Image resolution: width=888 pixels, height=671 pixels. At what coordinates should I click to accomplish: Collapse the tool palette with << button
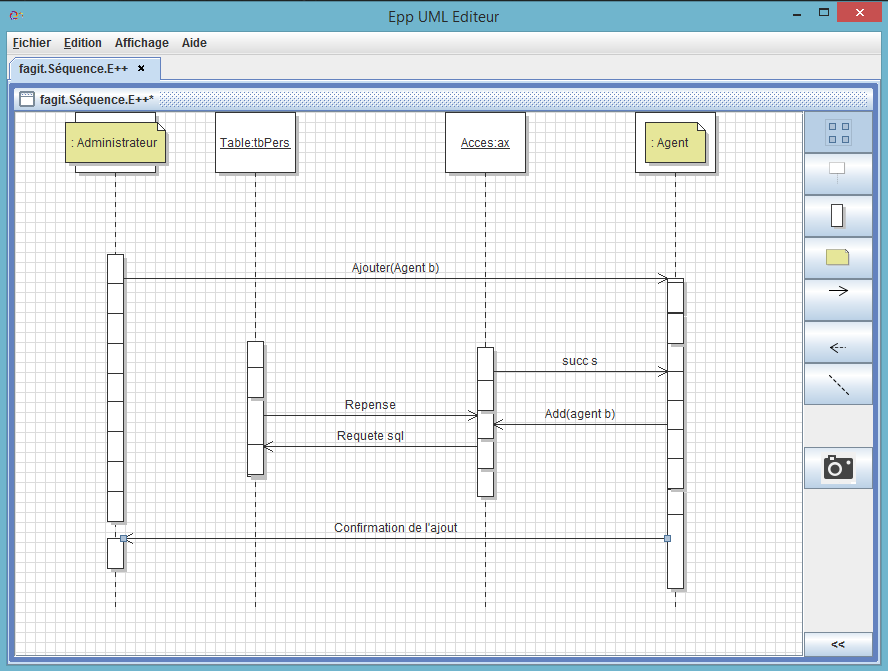838,644
